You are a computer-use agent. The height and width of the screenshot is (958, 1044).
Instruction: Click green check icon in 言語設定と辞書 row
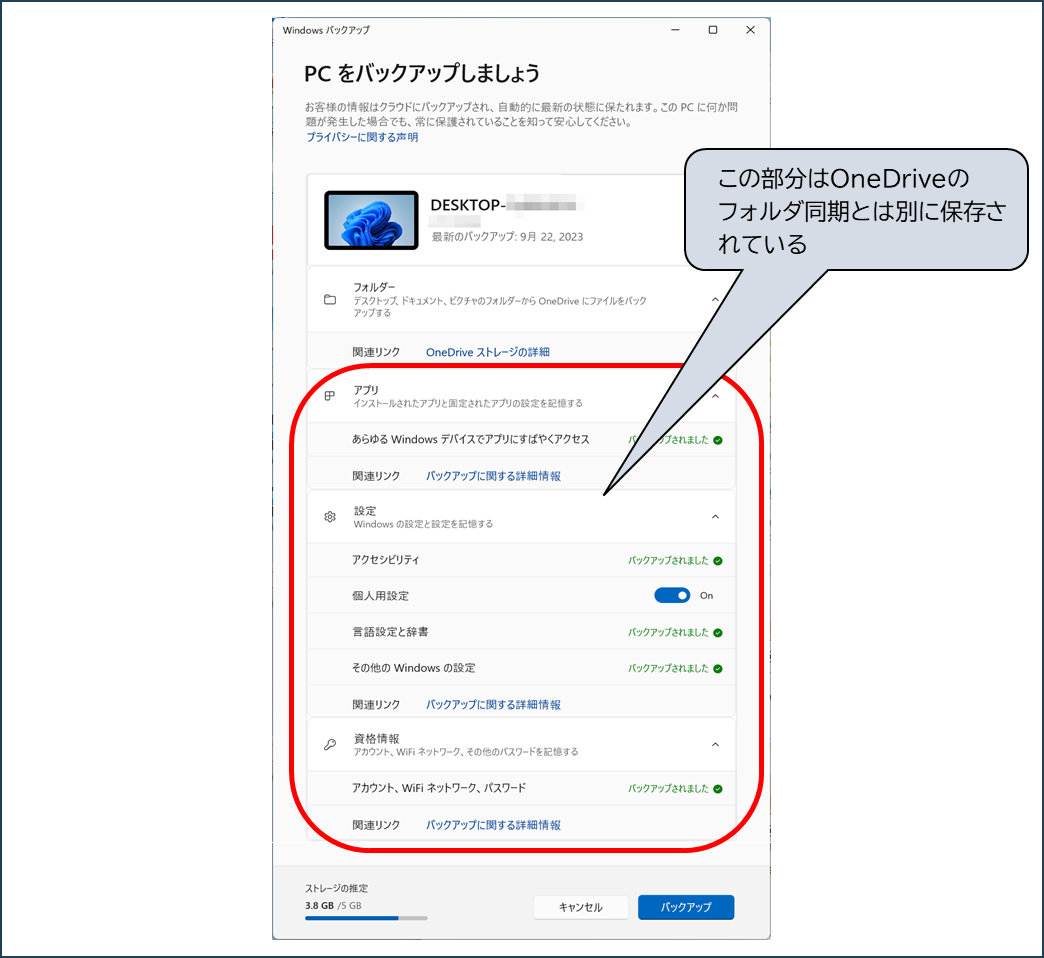(x=718, y=632)
